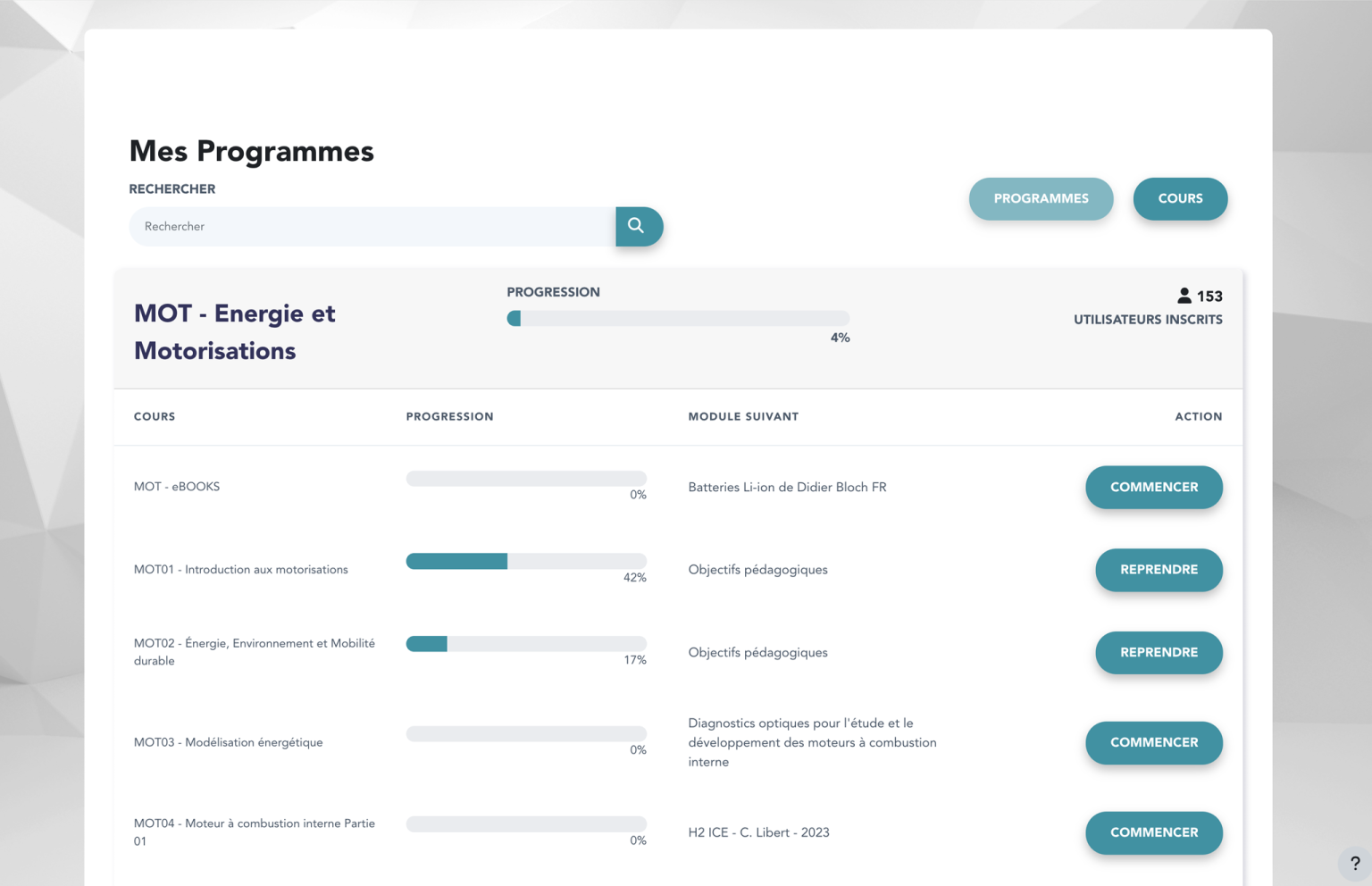Viewport: 1372px width, 886px height.
Task: Click COMMENCER for MOT04 course
Action: click(1153, 832)
